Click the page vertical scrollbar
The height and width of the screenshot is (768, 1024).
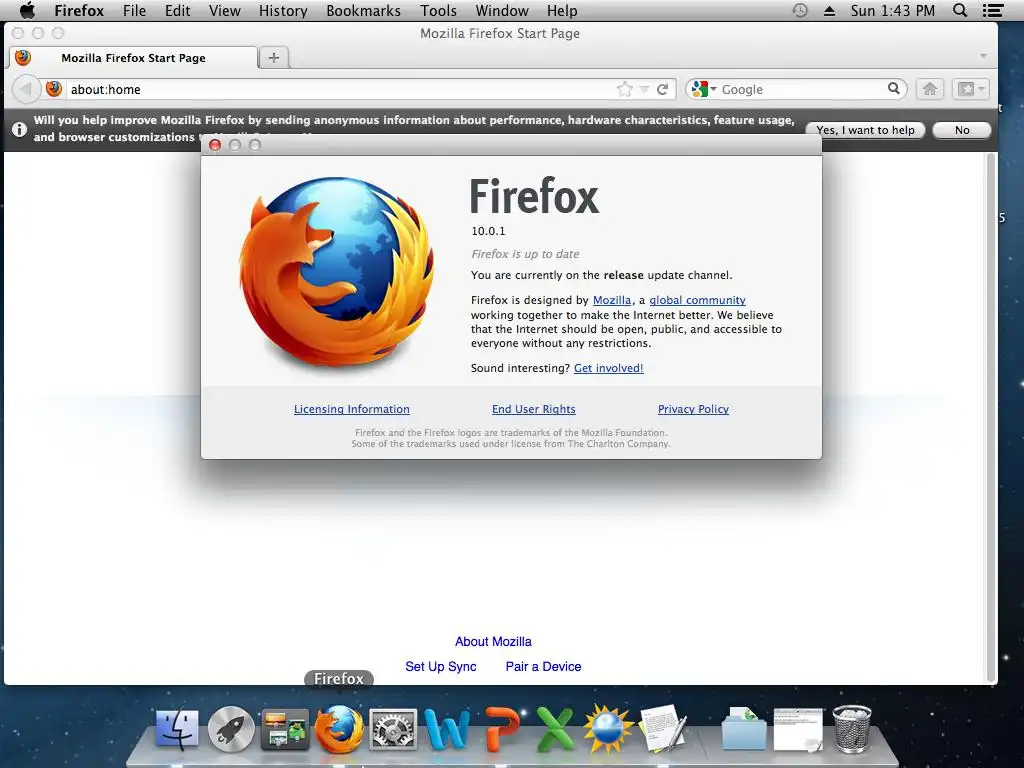pos(991,418)
